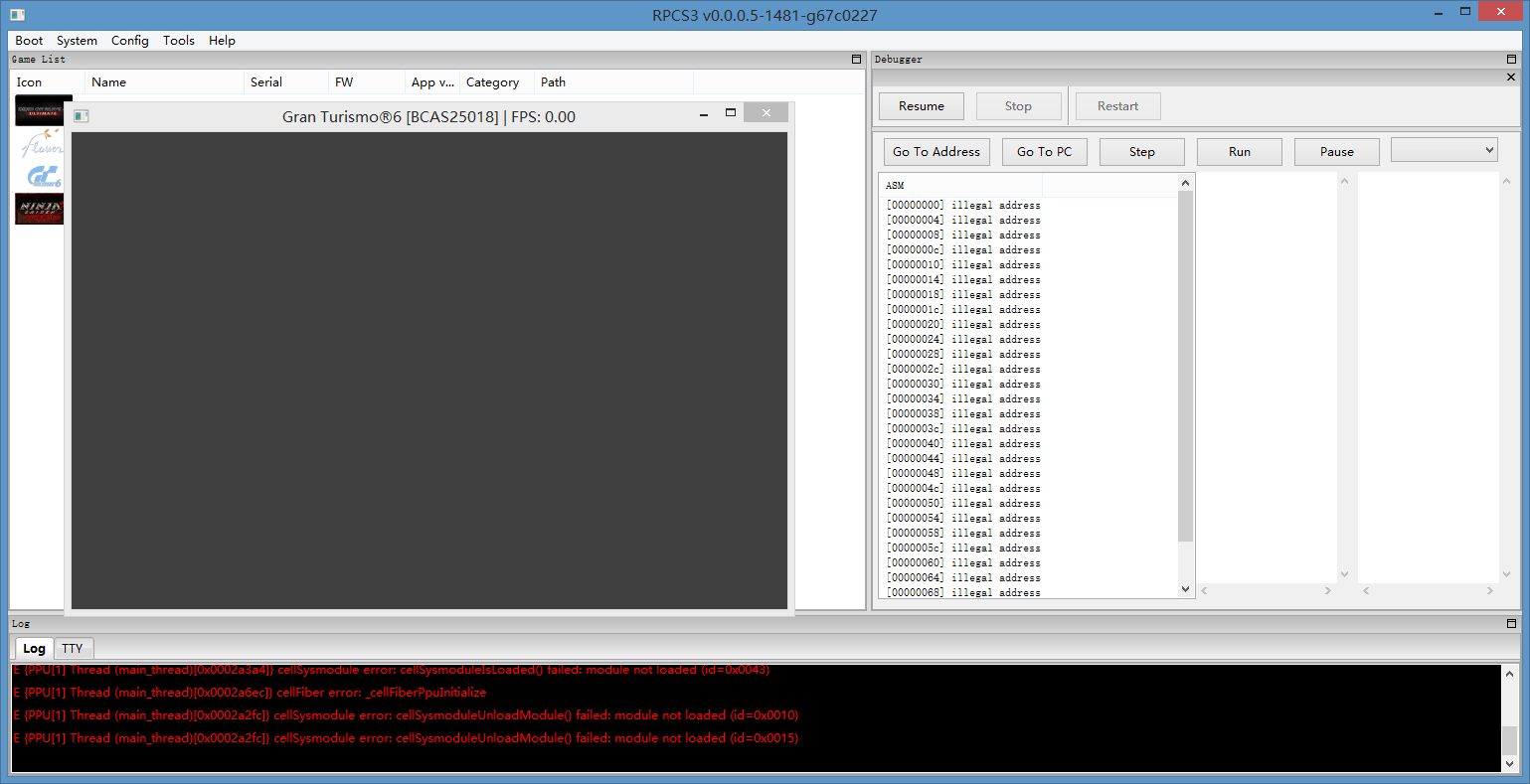Select ASM row [0000002c] illegal address
The image size is (1530, 784).
tap(963, 370)
